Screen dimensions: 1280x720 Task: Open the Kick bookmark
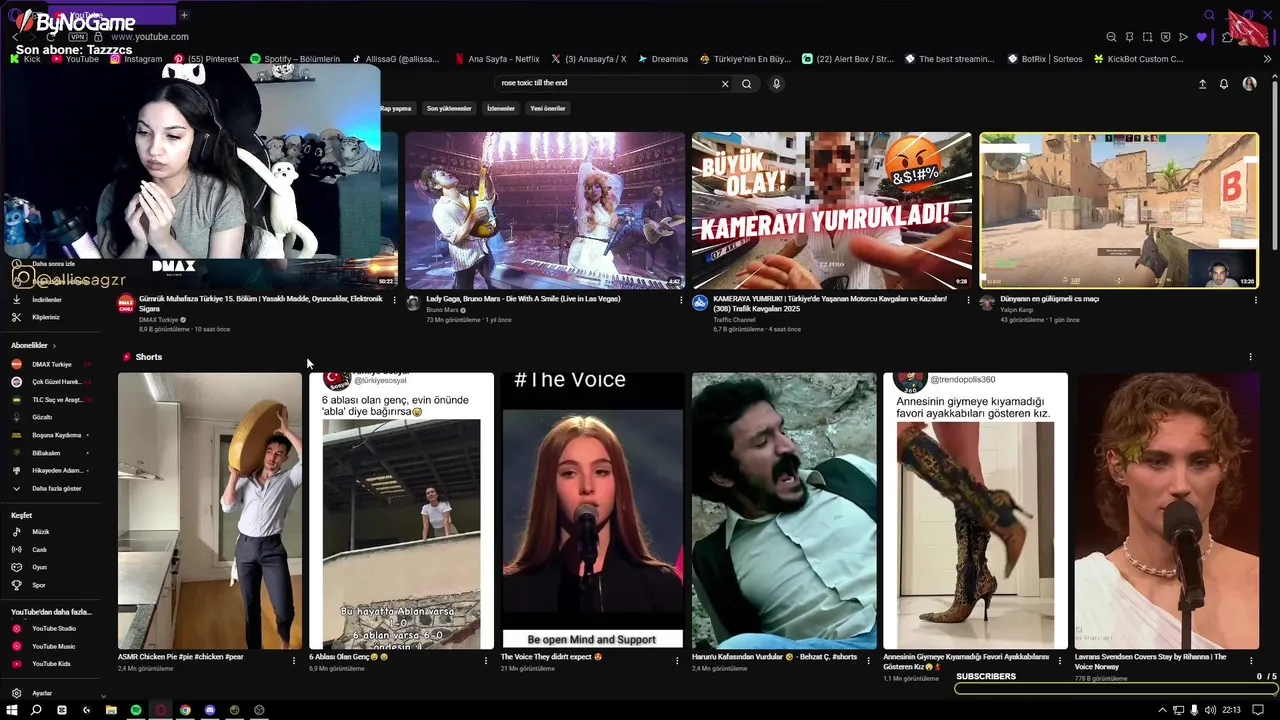[x=25, y=59]
